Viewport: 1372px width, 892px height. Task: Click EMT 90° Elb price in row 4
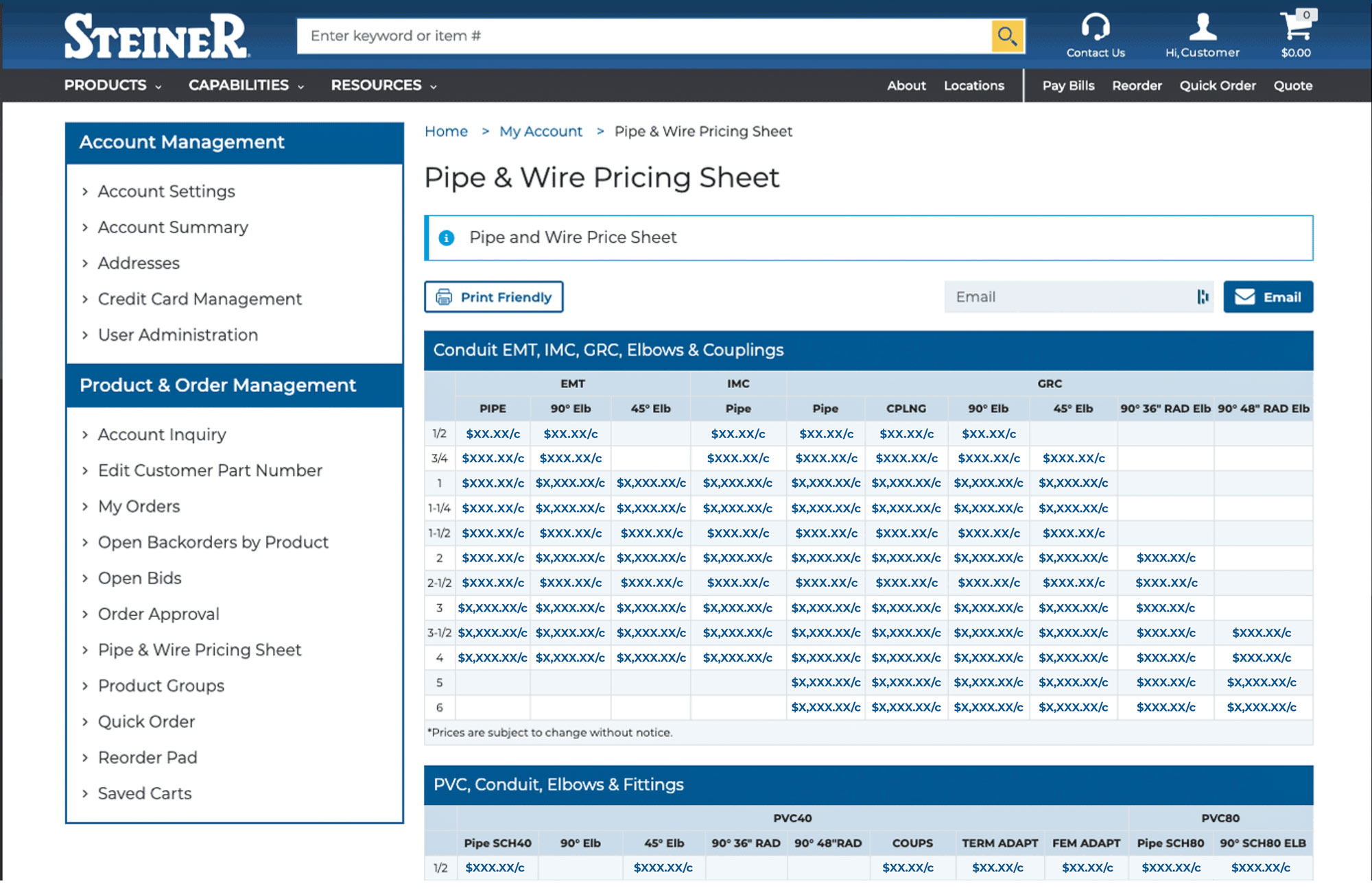click(x=570, y=658)
